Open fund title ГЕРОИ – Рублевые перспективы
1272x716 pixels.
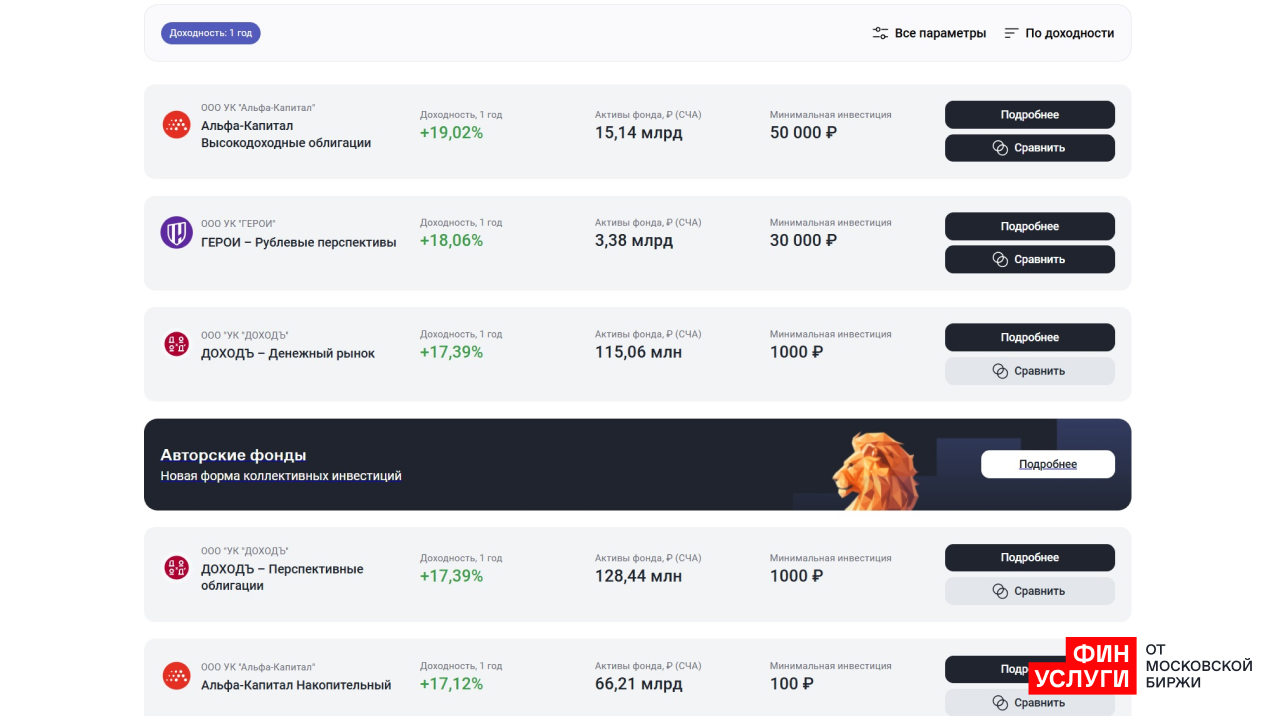[x=299, y=242]
